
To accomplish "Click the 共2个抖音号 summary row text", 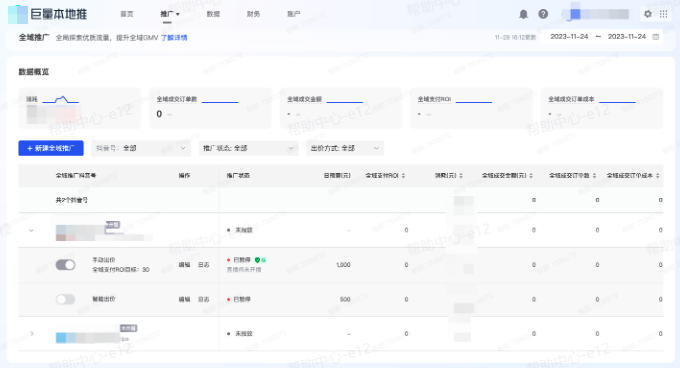I will pos(72,200).
